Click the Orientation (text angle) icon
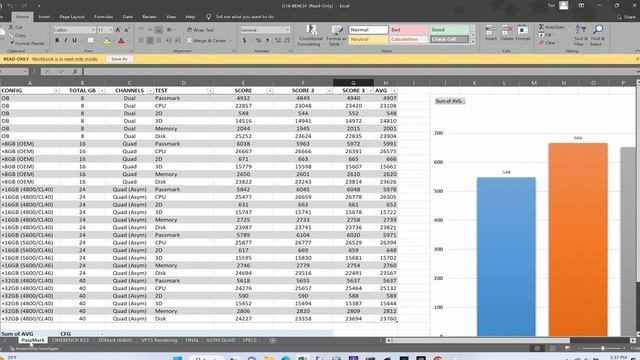 pyautogui.click(x=170, y=30)
